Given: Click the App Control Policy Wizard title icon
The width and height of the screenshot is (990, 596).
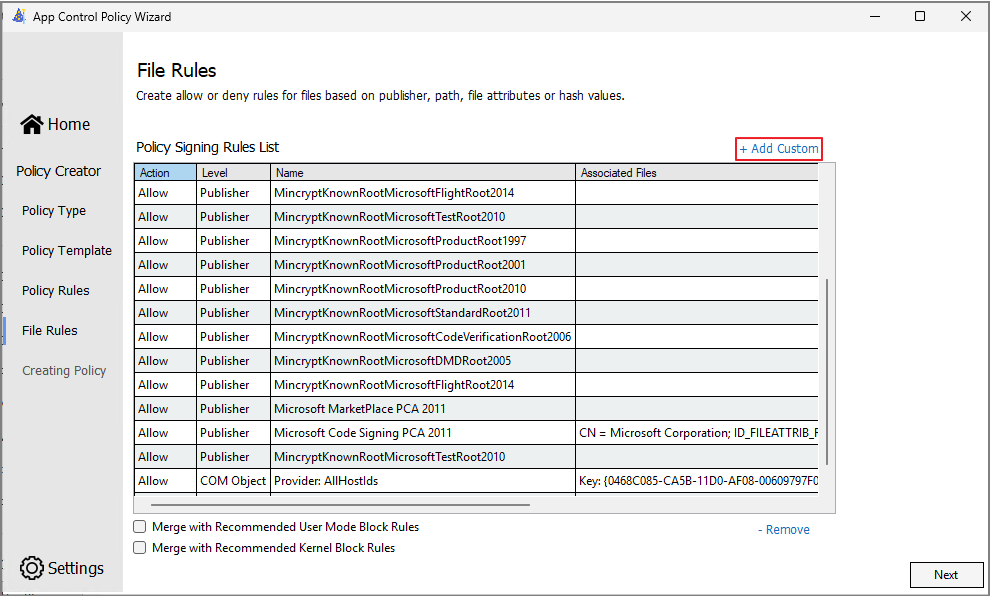Looking at the screenshot, I should [19, 16].
